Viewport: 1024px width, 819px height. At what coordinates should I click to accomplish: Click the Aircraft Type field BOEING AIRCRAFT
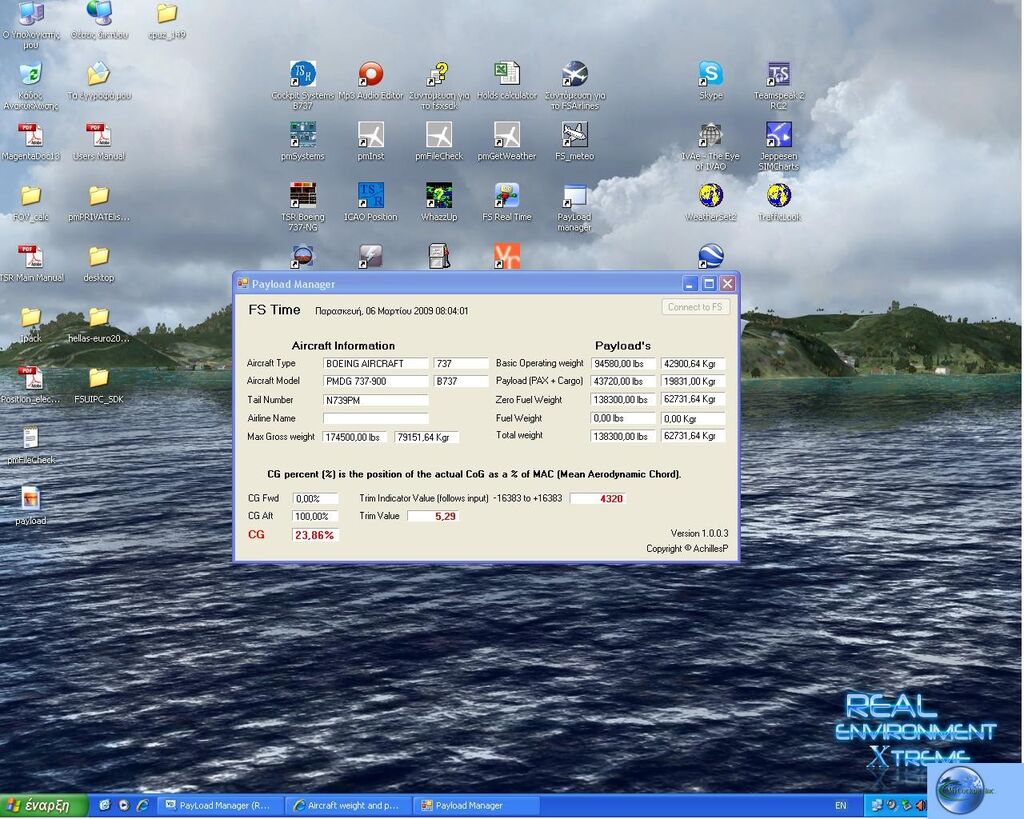point(376,363)
